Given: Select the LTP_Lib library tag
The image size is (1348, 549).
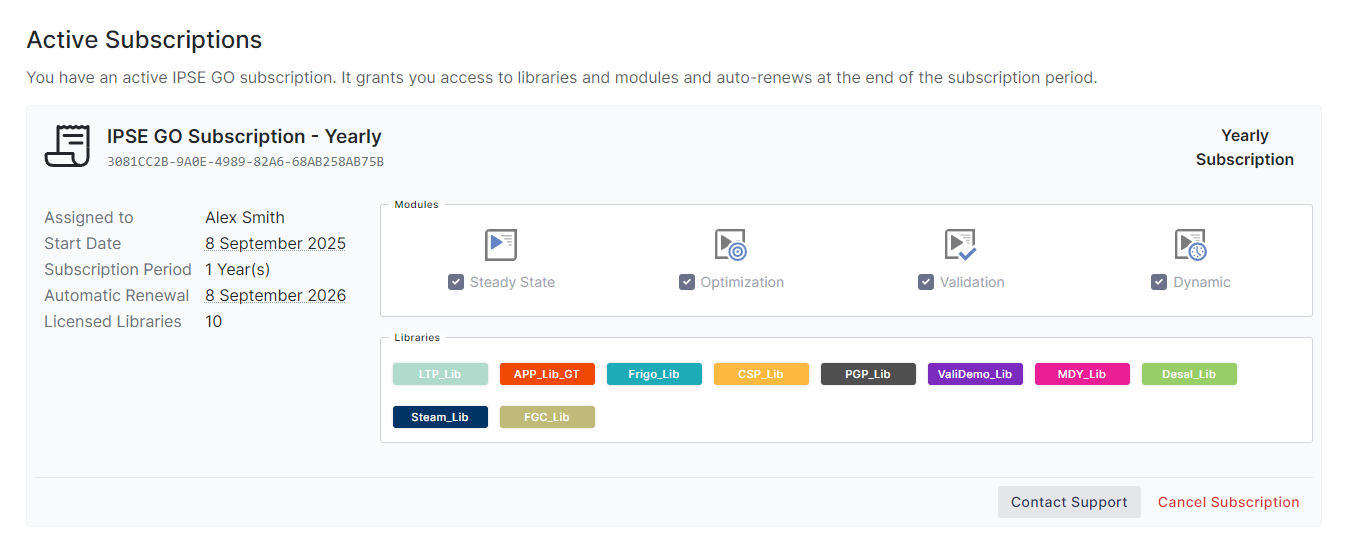Looking at the screenshot, I should click(x=440, y=374).
